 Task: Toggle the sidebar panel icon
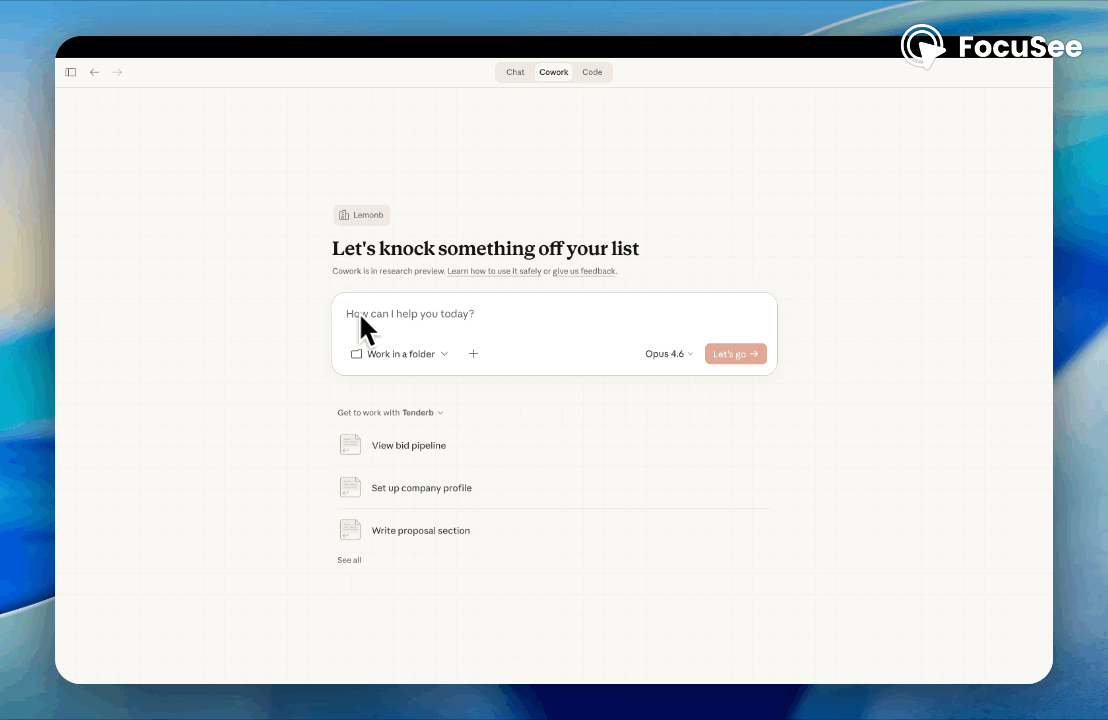71,72
